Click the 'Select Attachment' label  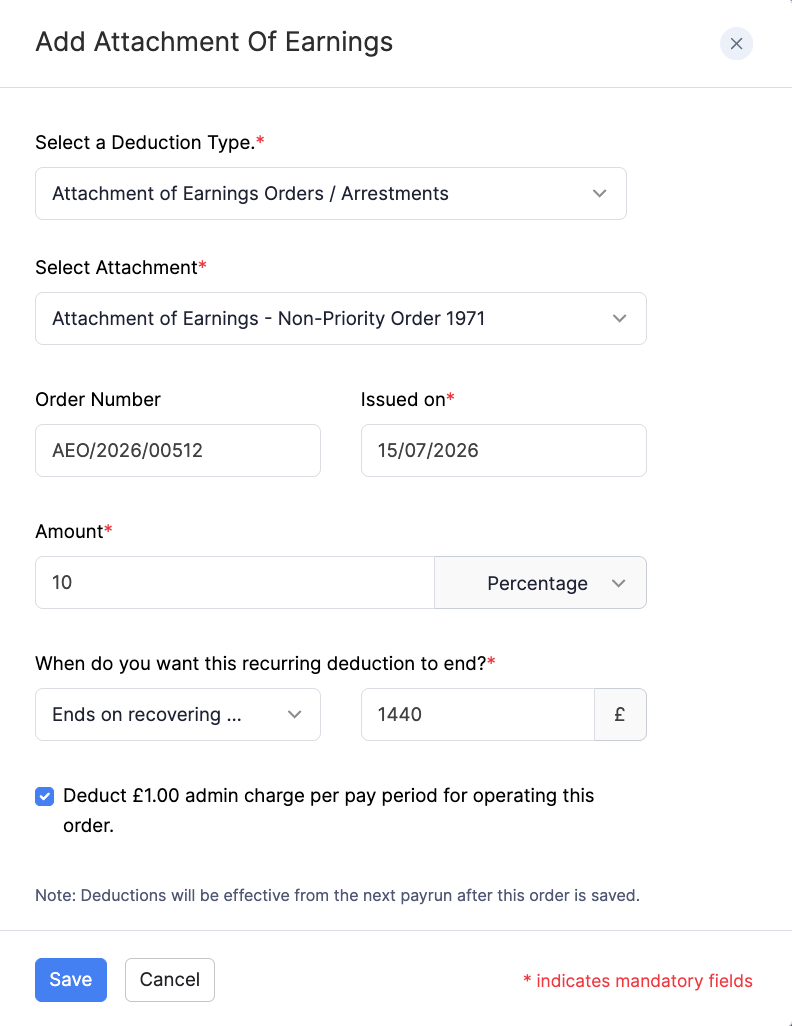121,267
